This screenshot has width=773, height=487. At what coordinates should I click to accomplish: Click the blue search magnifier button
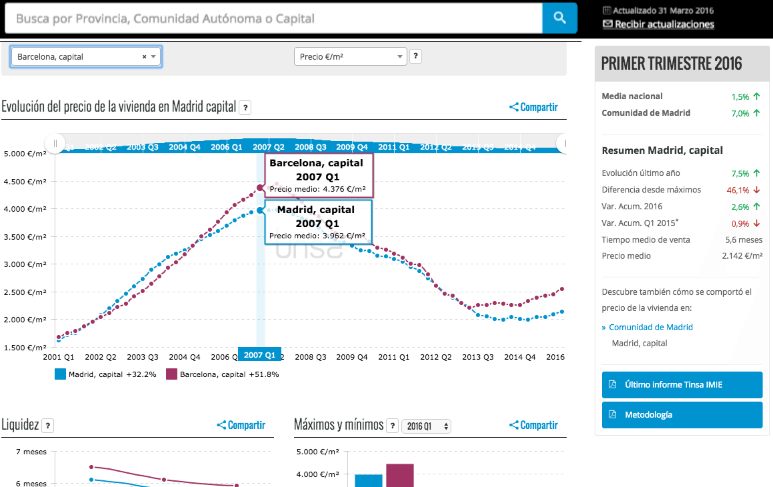coord(560,18)
